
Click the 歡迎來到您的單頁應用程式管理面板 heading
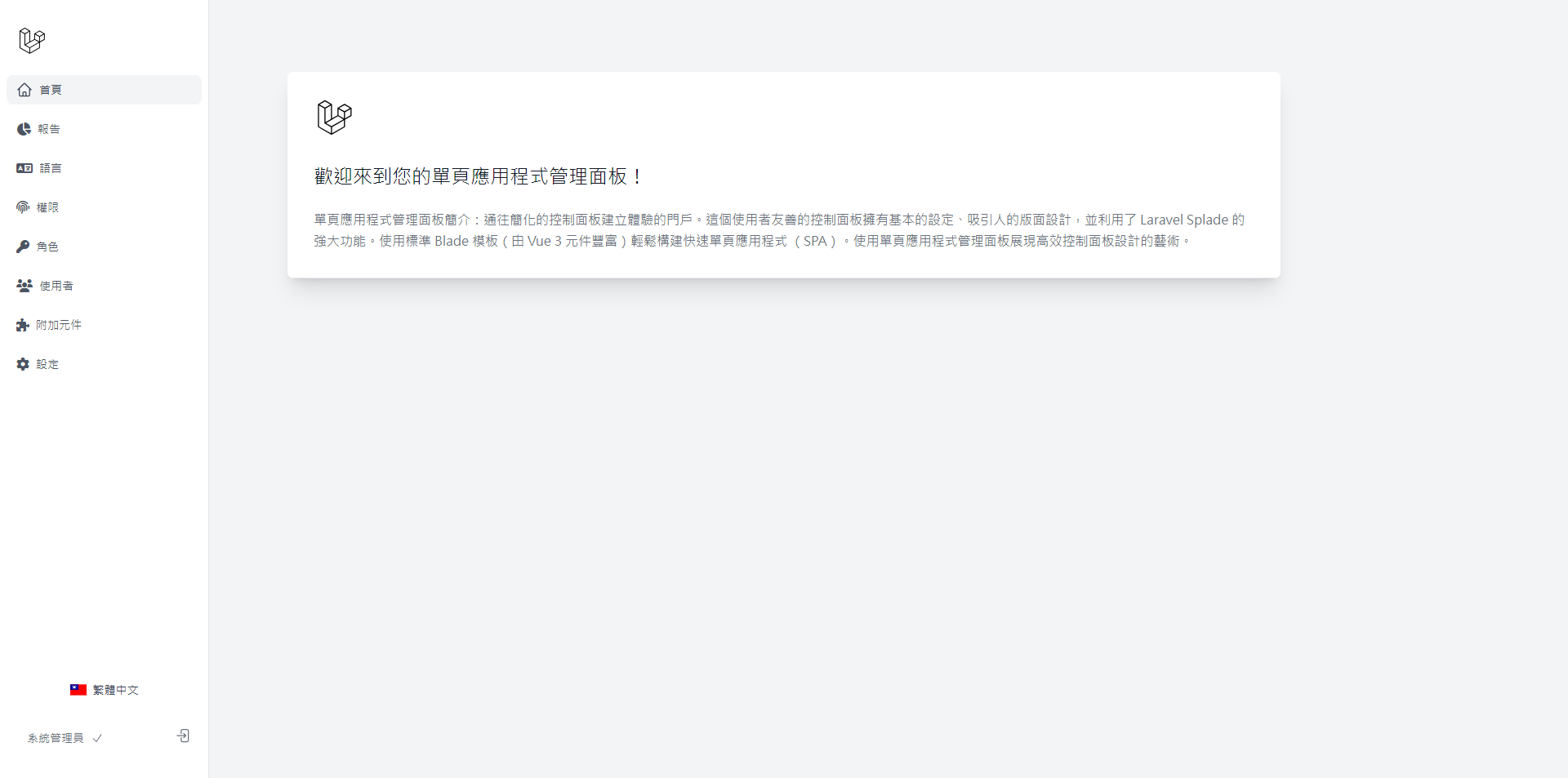pos(478,176)
